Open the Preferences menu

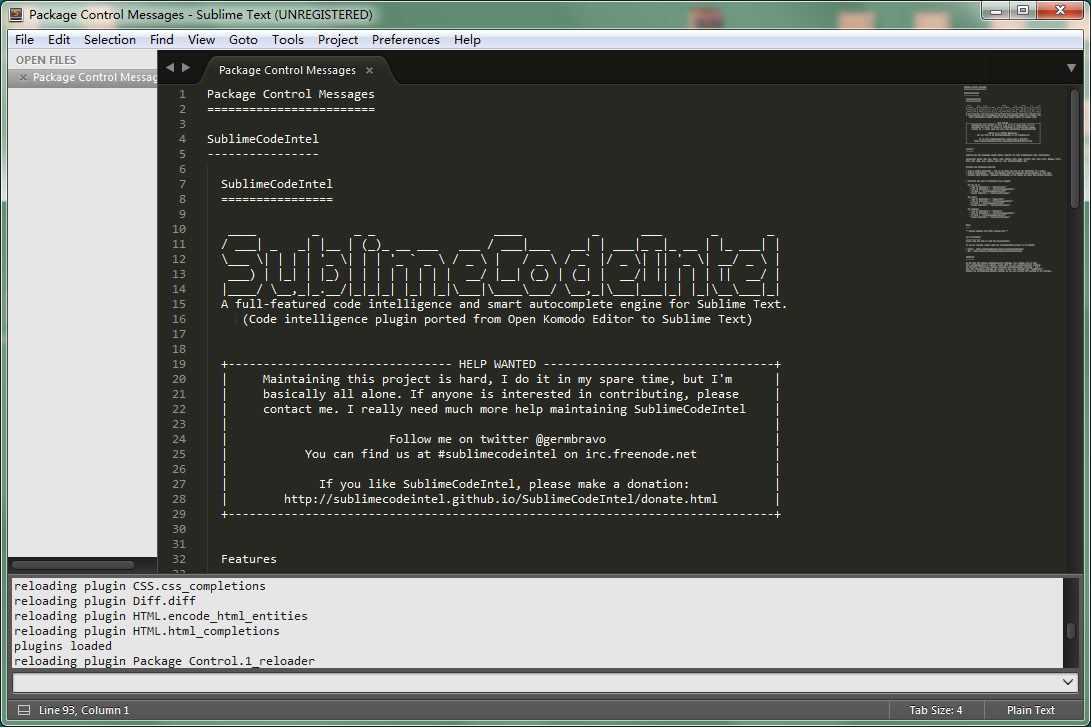click(x=405, y=40)
